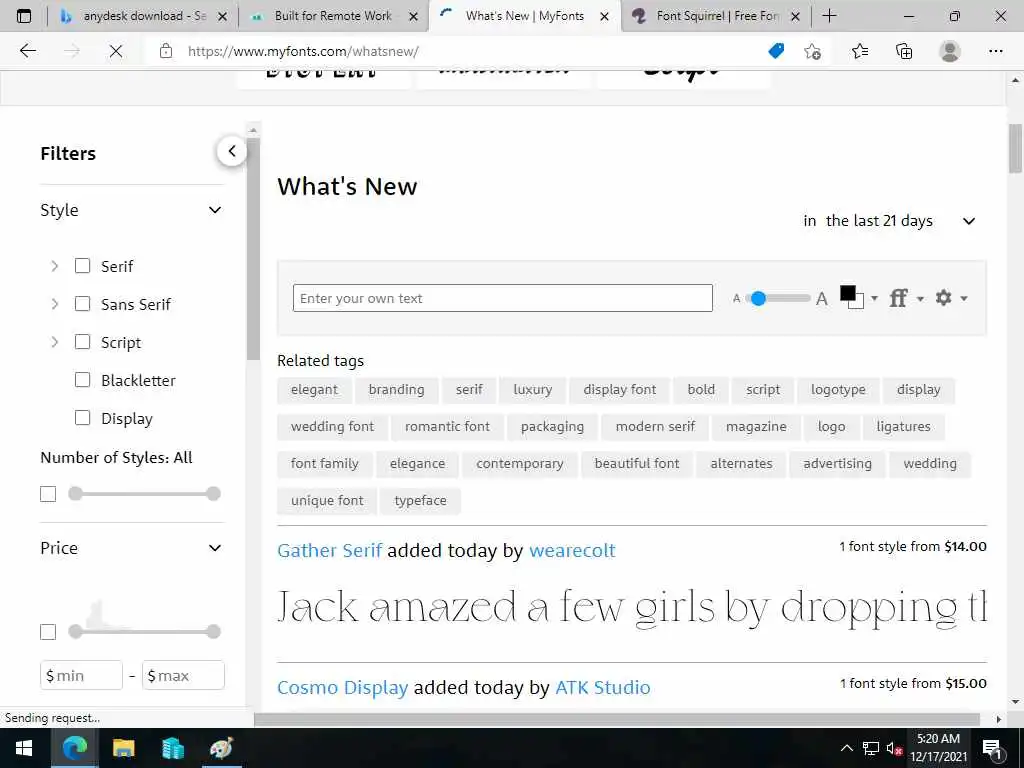Select the typeface tag
Image resolution: width=1024 pixels, height=768 pixels.
[x=421, y=501]
